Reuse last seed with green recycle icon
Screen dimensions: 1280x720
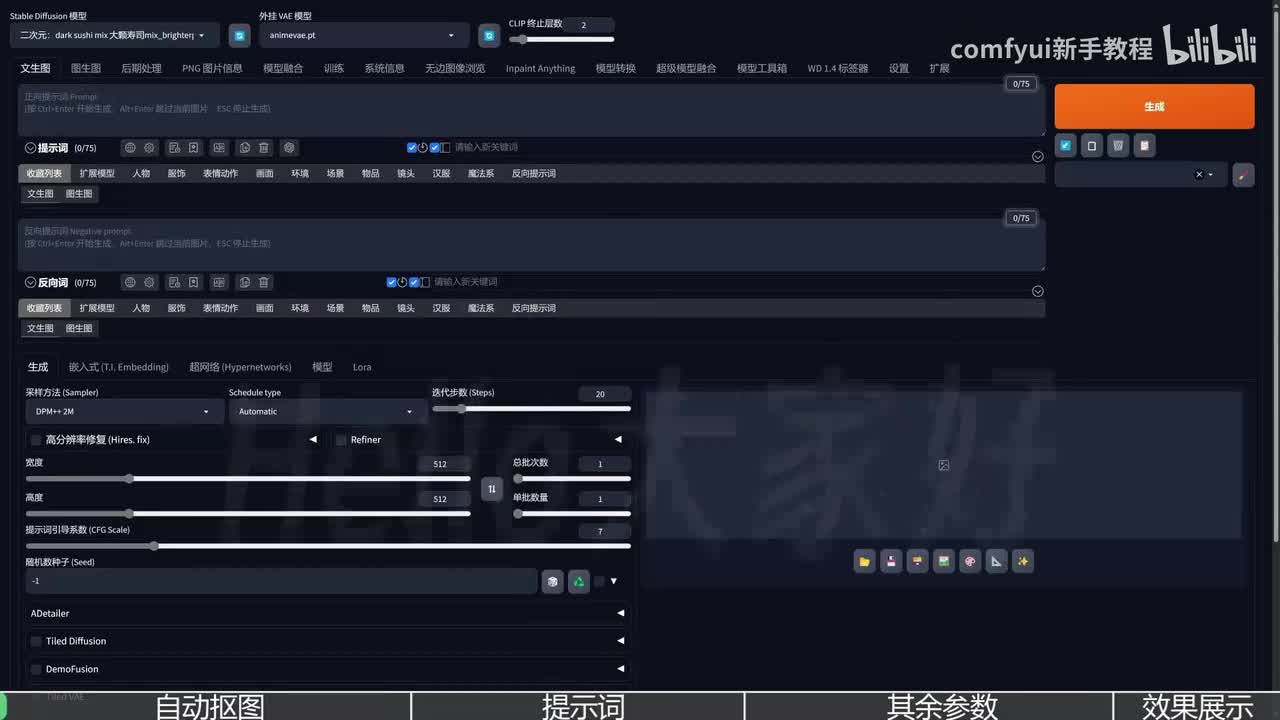pos(578,581)
